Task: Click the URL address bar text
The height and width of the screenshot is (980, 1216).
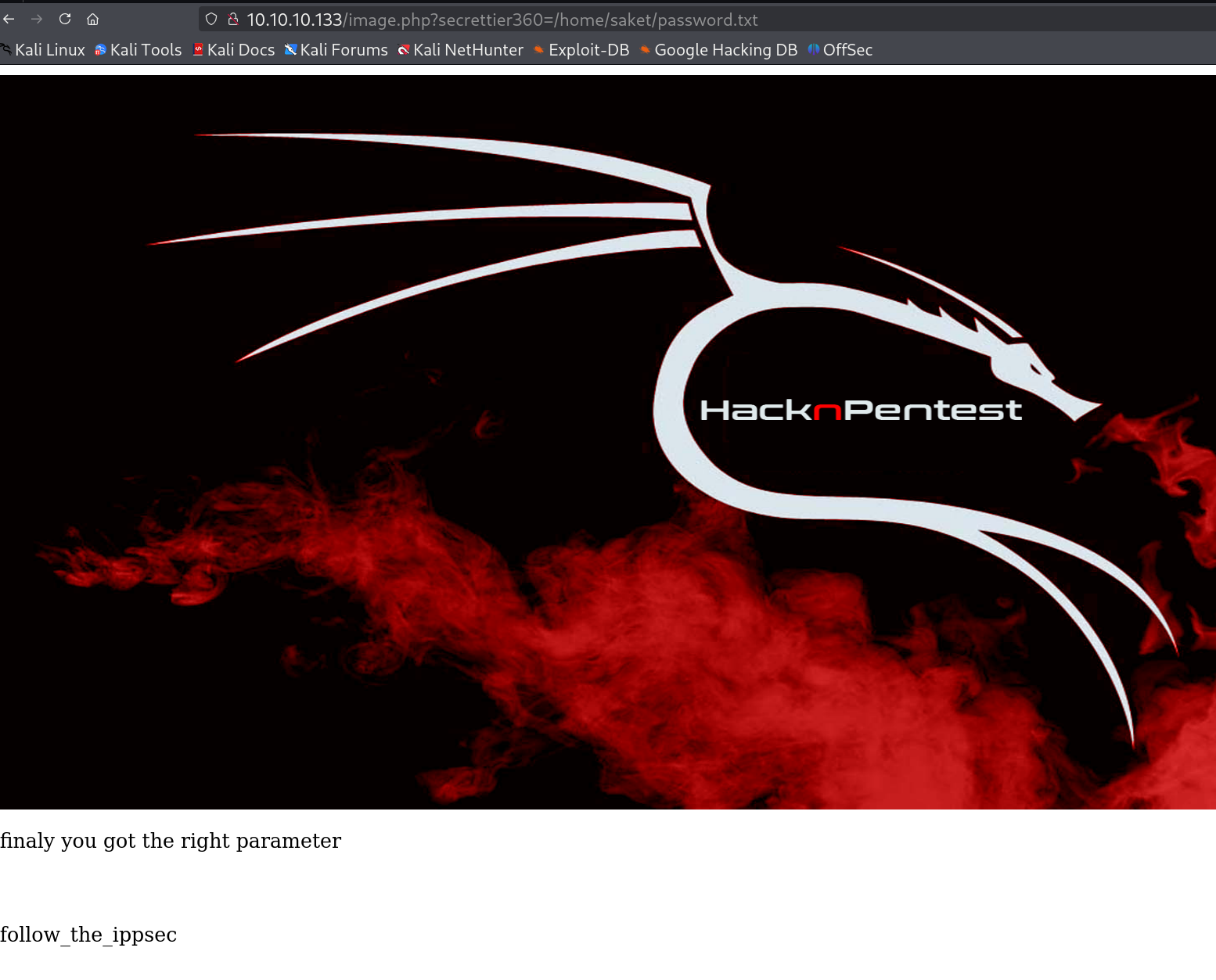Action: pos(502,20)
